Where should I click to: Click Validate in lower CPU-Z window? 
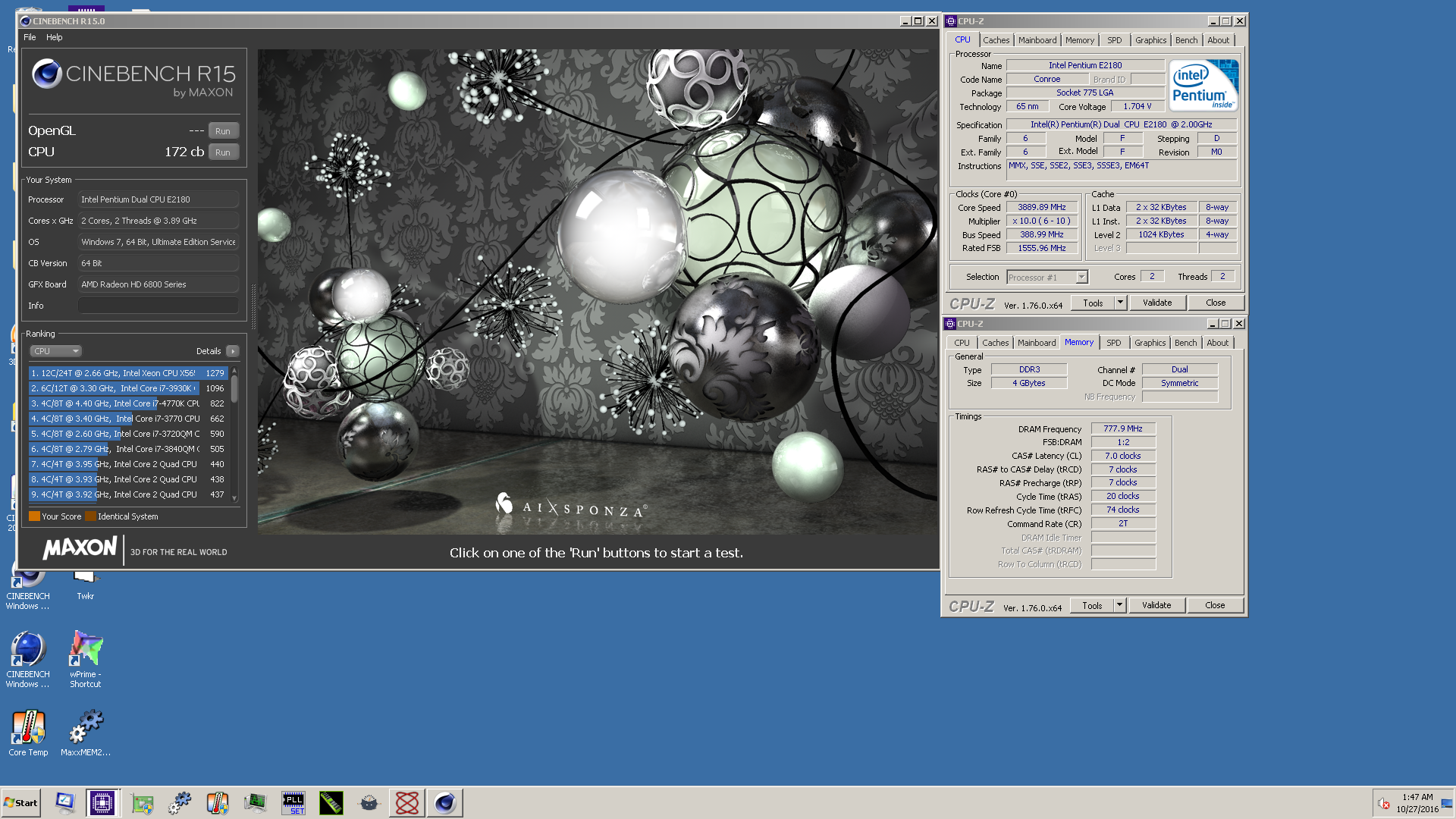[1156, 605]
